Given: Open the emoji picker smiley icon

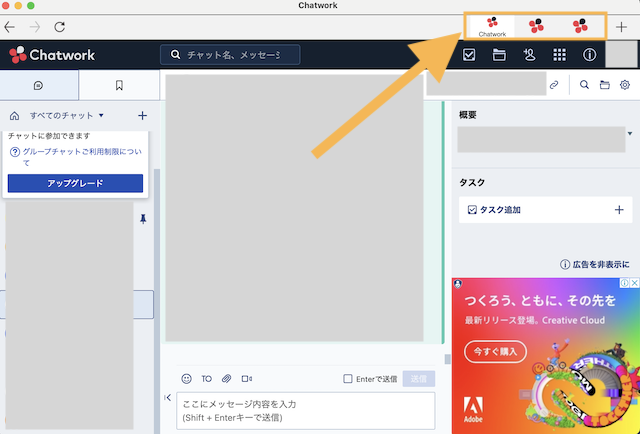Looking at the screenshot, I should click(186, 379).
